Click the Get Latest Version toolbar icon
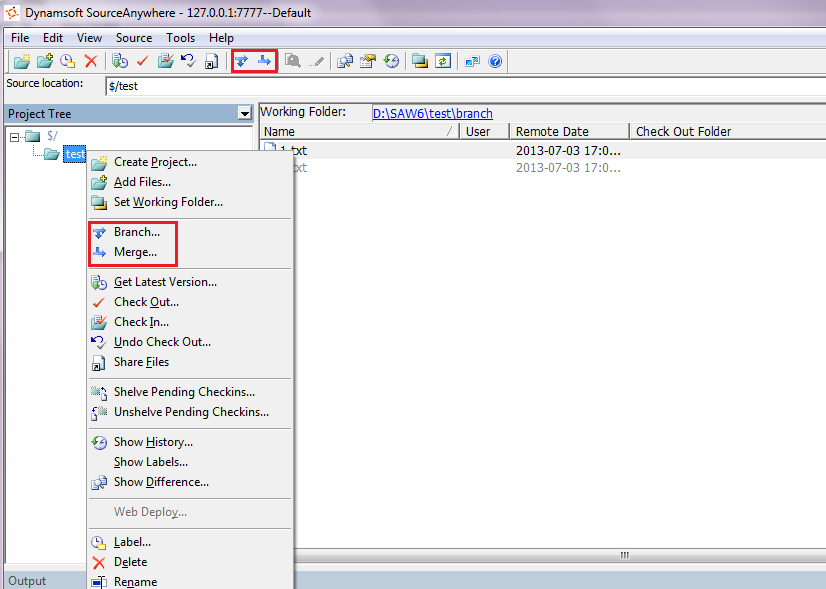 coord(120,62)
